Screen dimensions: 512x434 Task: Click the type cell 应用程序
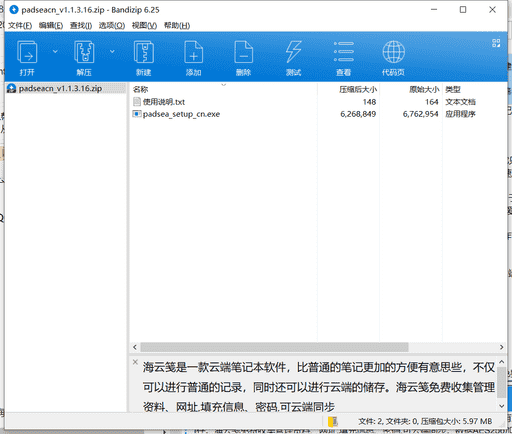[x=460, y=114]
